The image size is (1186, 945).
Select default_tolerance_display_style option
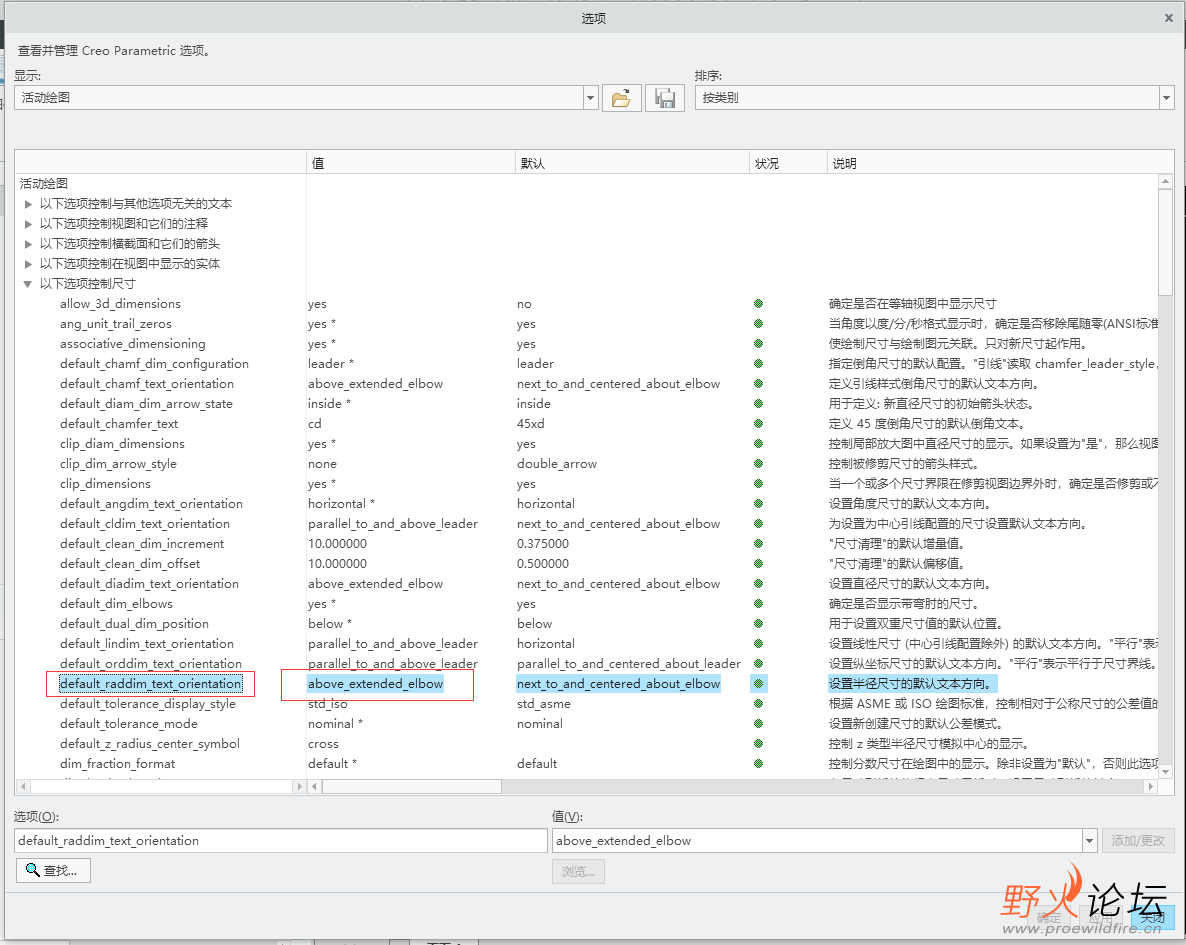pos(147,704)
